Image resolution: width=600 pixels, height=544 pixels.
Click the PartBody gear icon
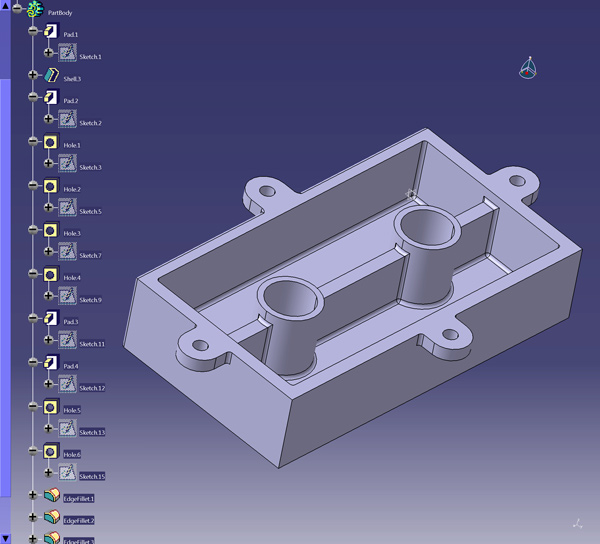[36, 10]
